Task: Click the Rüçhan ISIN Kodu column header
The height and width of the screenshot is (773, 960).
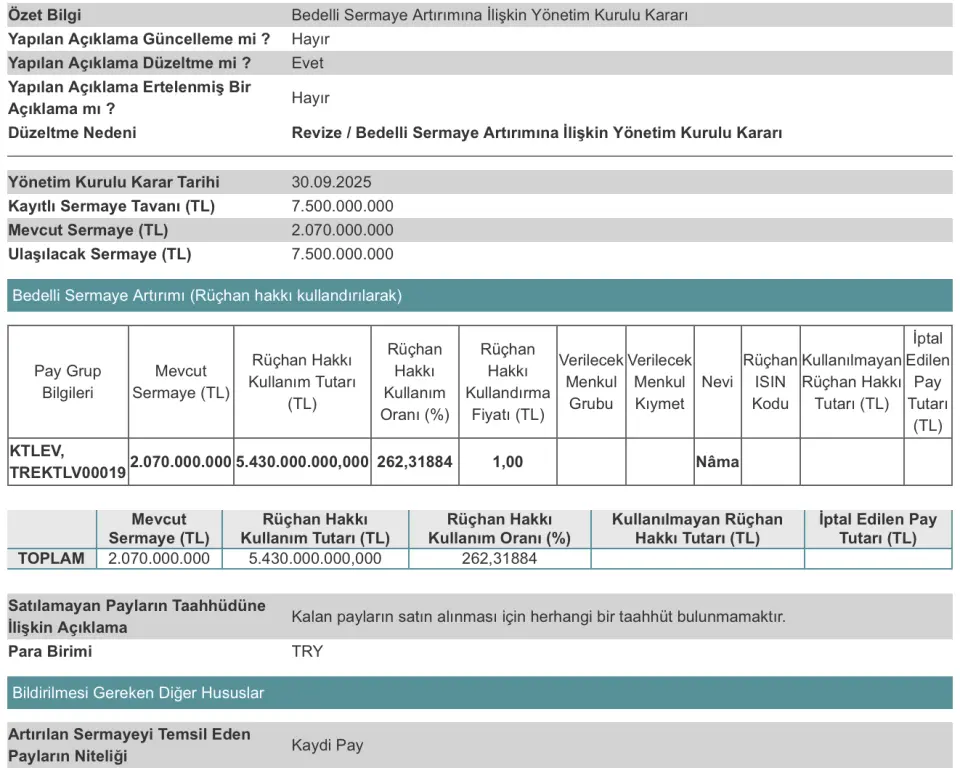Action: click(770, 381)
